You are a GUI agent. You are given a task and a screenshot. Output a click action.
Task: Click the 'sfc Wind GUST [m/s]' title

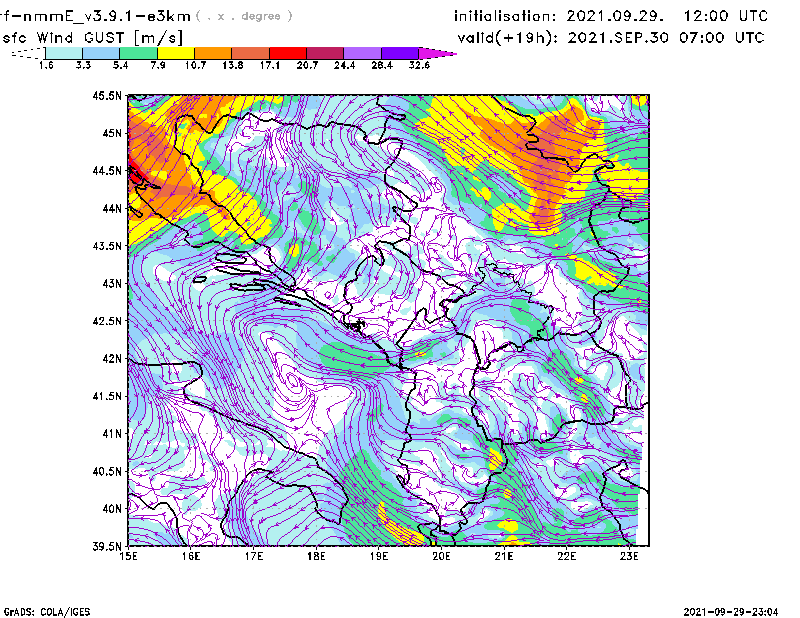click(x=93, y=38)
